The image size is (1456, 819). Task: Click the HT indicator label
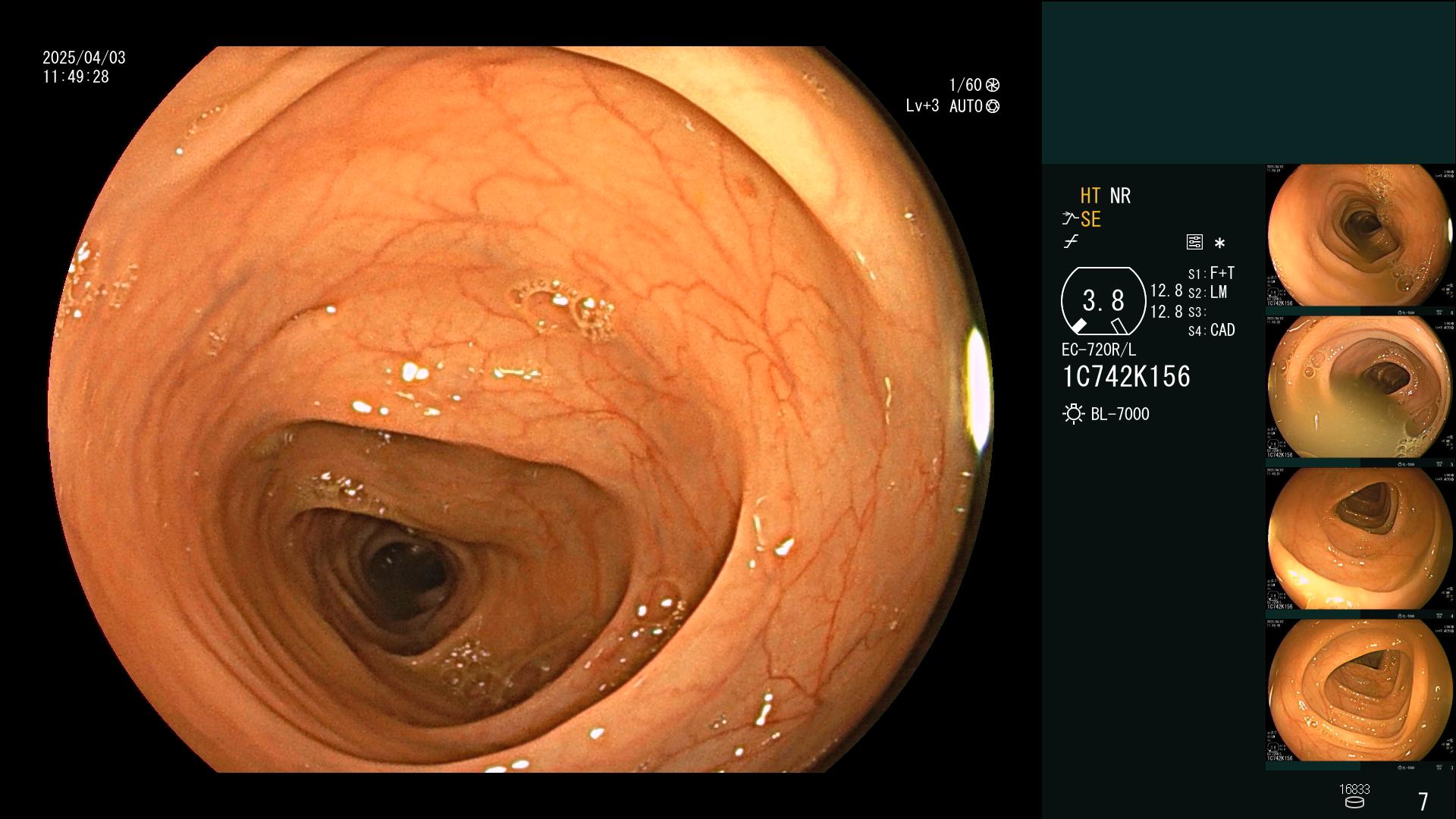click(1090, 196)
